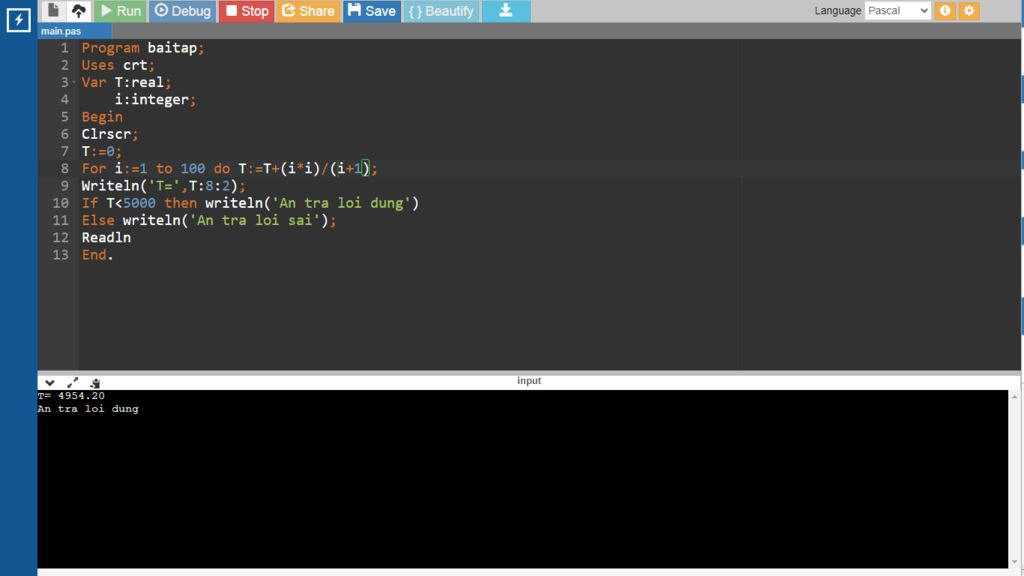This screenshot has width=1024, height=576.
Task: Click the 'Begin' keyword on line 5
Action: (x=102, y=117)
